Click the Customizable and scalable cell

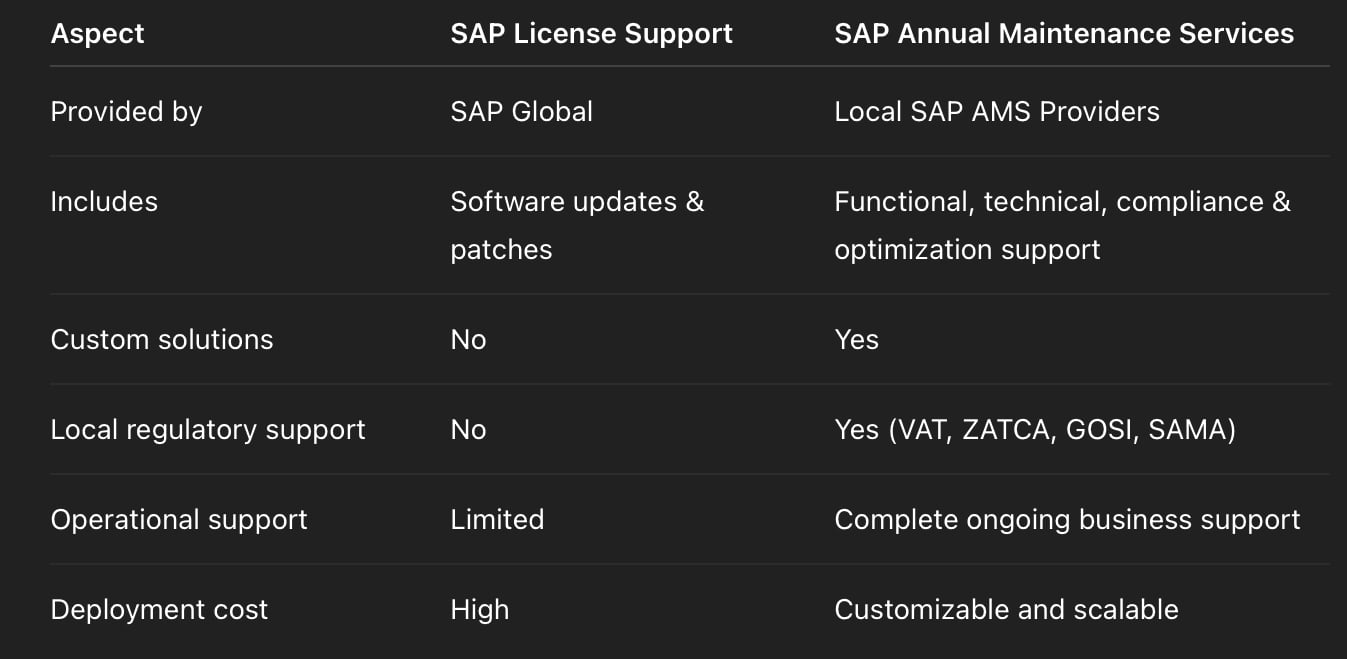coord(1006,610)
